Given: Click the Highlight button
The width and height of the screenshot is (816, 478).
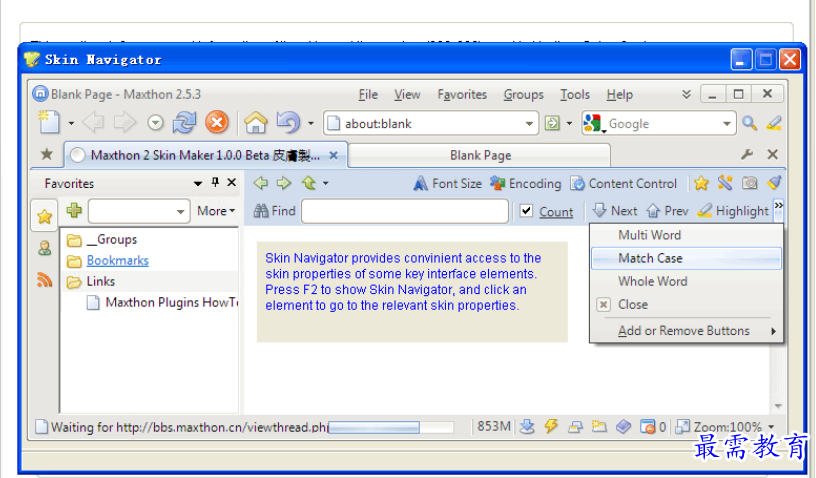Looking at the screenshot, I should (x=733, y=211).
